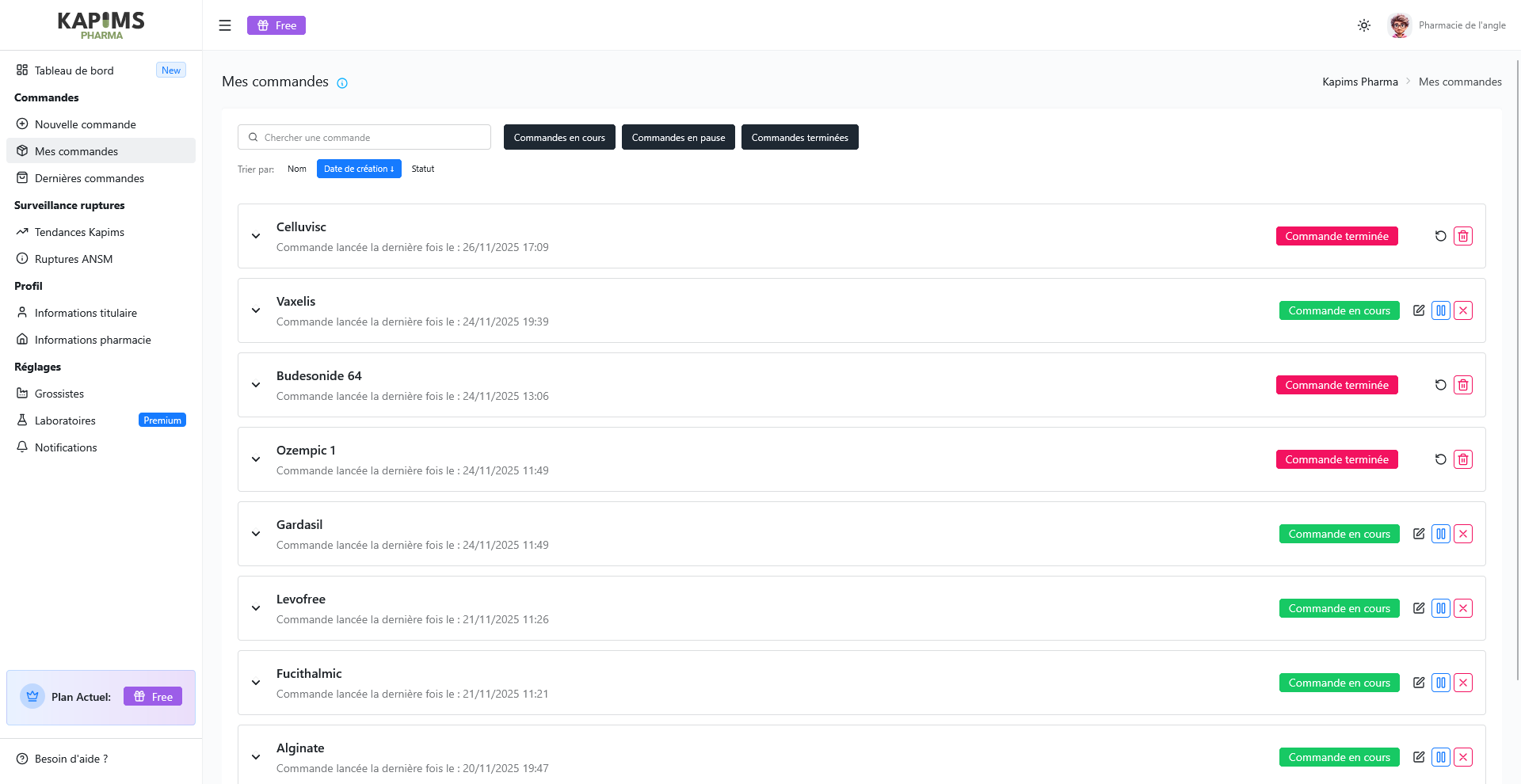The image size is (1521, 784).
Task: Pause the Alginate order
Action: coord(1440,757)
